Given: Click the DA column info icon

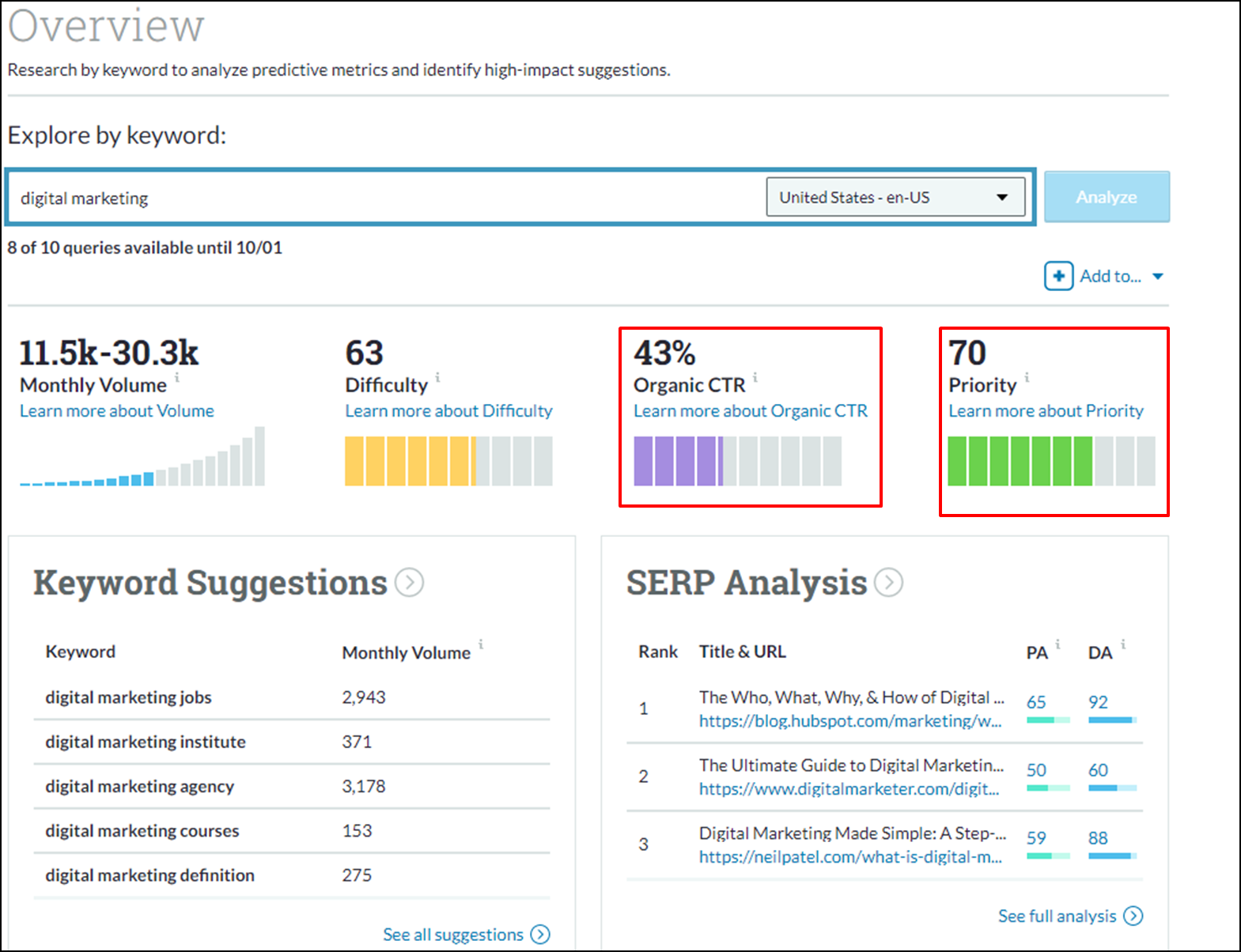Looking at the screenshot, I should [1123, 644].
